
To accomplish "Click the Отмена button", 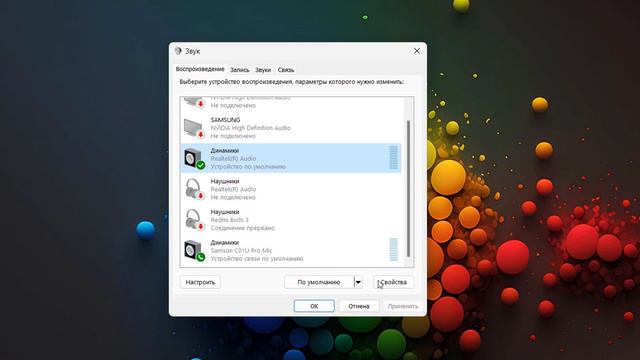I will pos(359,306).
